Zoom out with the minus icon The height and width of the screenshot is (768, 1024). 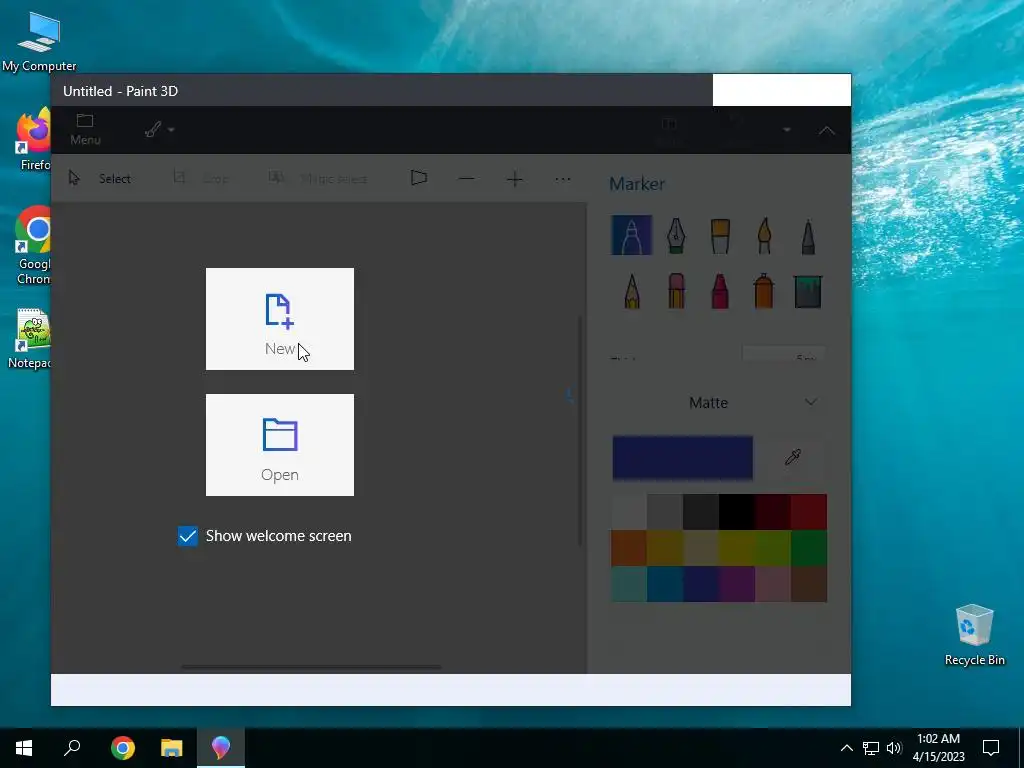[x=466, y=178]
